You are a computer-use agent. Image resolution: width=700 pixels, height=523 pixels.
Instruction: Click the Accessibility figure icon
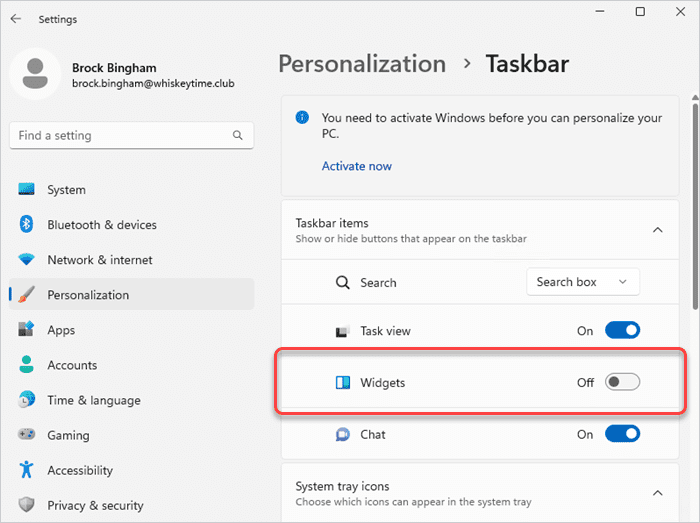coord(26,469)
